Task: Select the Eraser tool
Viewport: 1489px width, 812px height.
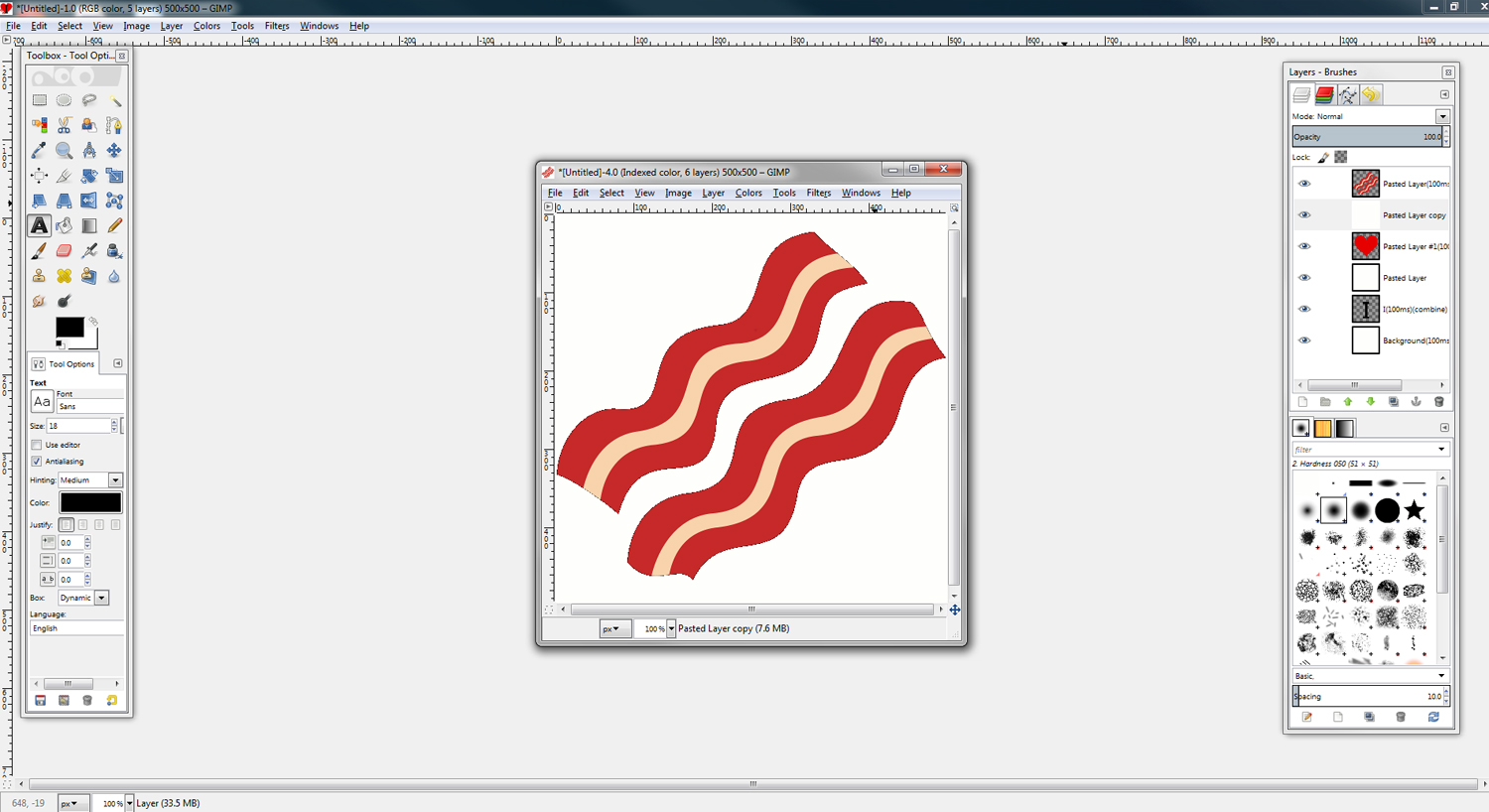Action: click(x=64, y=250)
